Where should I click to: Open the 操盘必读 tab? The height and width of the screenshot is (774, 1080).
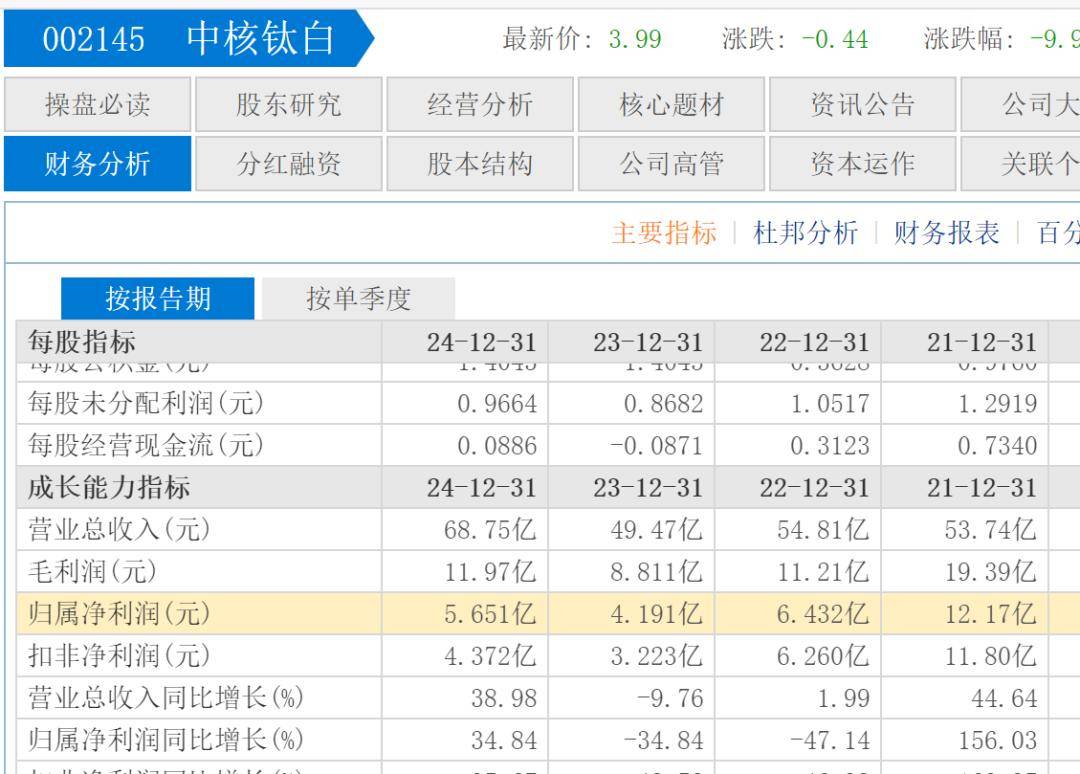point(97,105)
